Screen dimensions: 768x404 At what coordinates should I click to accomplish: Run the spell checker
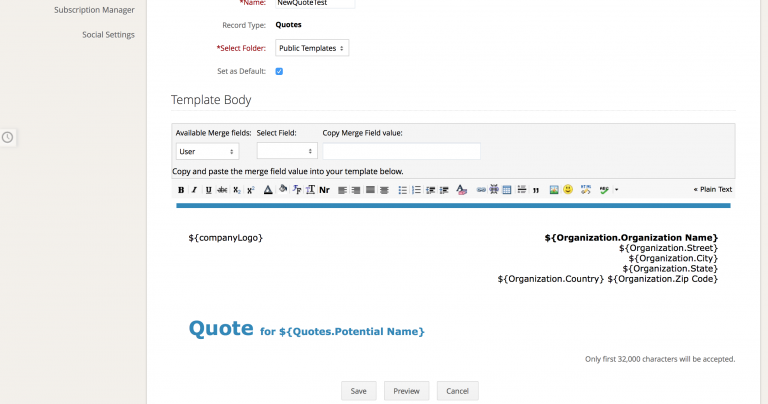coord(604,190)
